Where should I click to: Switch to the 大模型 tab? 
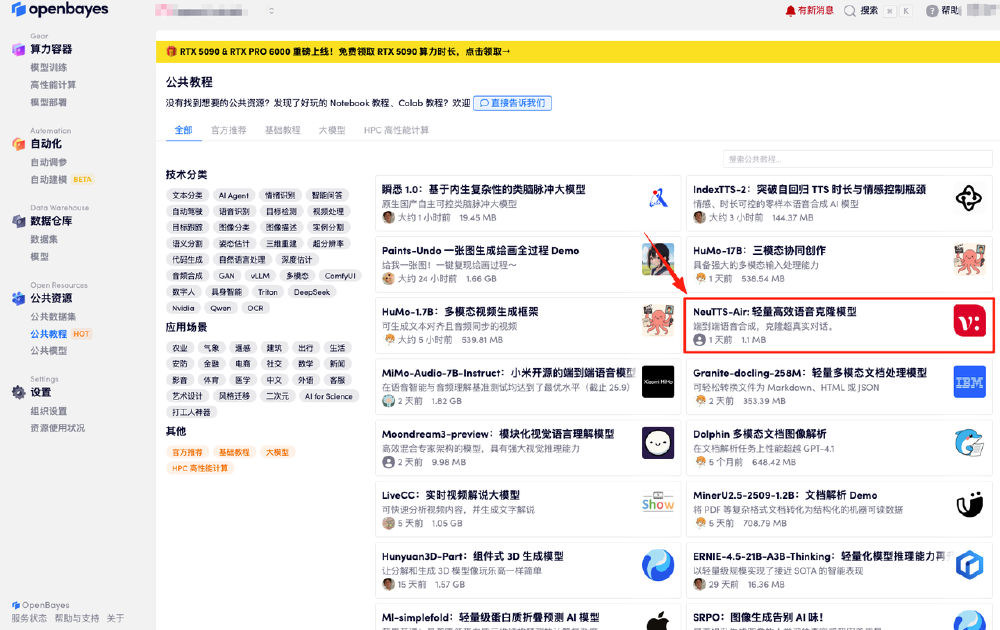click(x=332, y=130)
